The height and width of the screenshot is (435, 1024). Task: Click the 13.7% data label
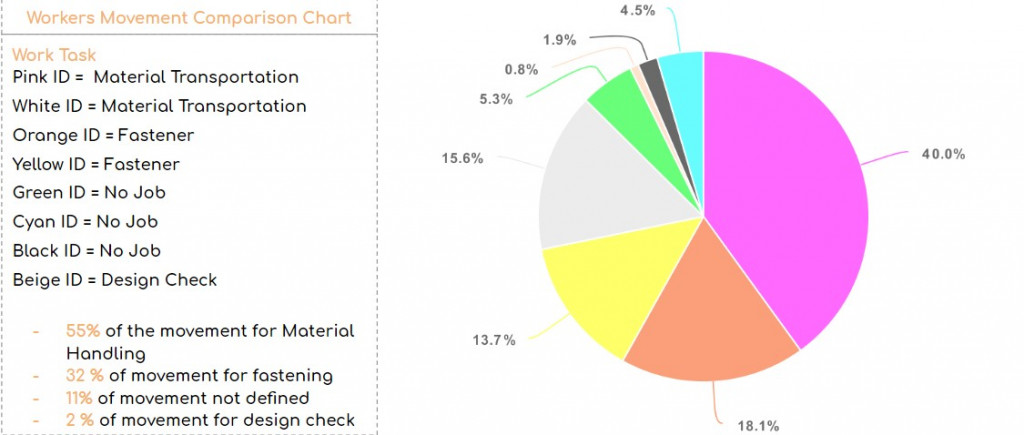pos(493,340)
